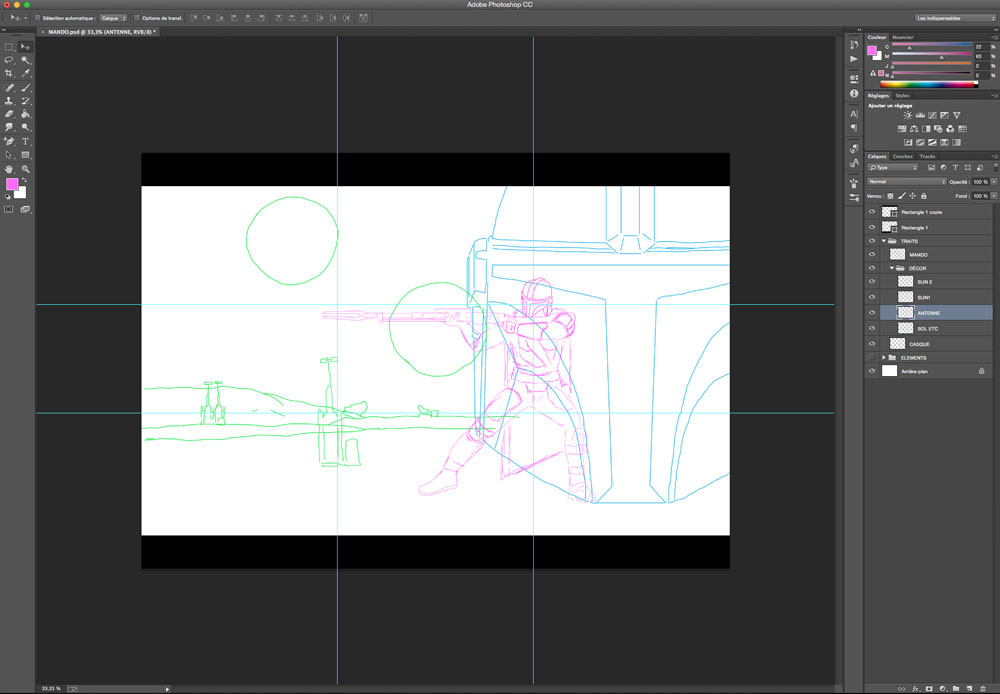The height and width of the screenshot is (694, 1000).
Task: Open the Normal blend mode dropdown
Action: click(906, 182)
